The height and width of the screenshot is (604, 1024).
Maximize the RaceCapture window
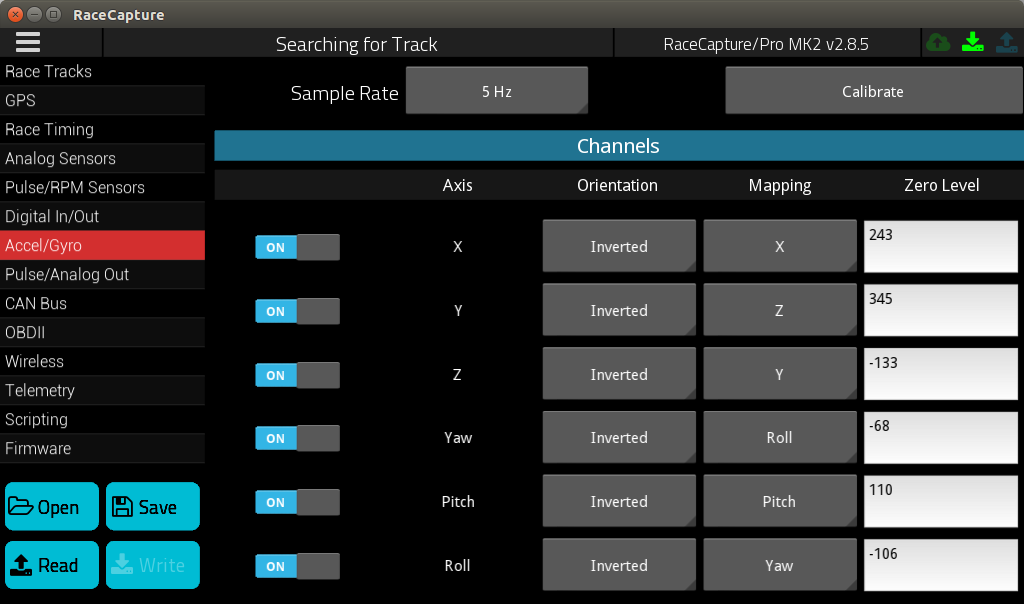pos(54,14)
